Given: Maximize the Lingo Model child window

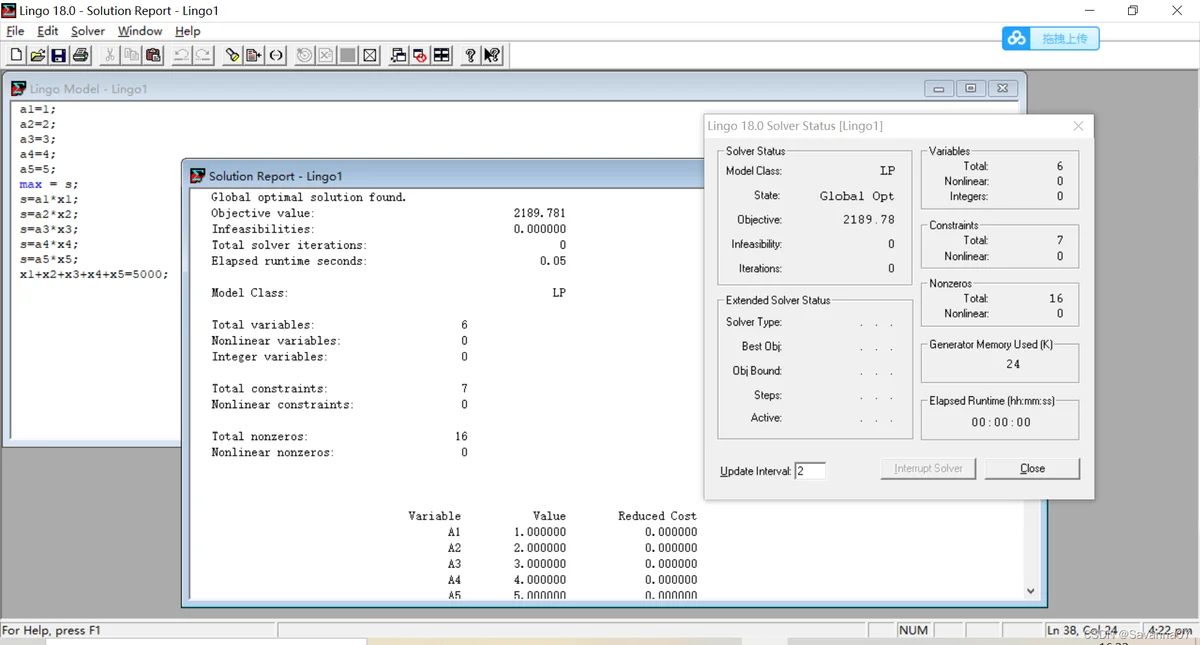Looking at the screenshot, I should click(x=971, y=88).
